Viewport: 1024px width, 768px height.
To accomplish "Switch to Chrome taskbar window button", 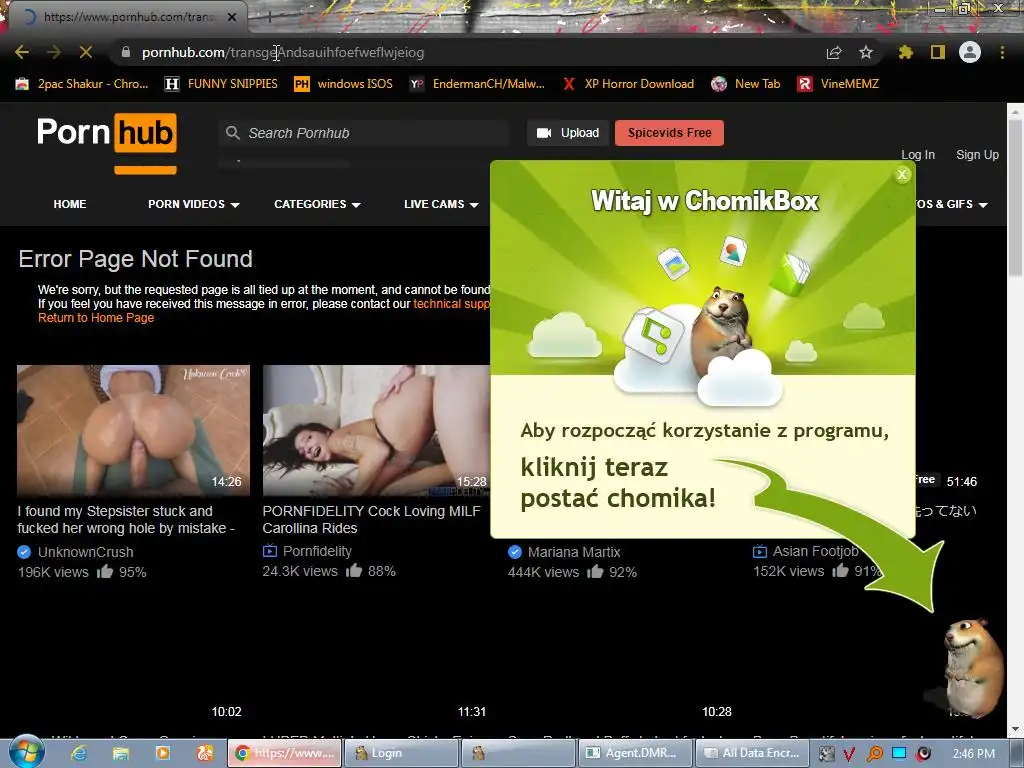I will (x=284, y=754).
